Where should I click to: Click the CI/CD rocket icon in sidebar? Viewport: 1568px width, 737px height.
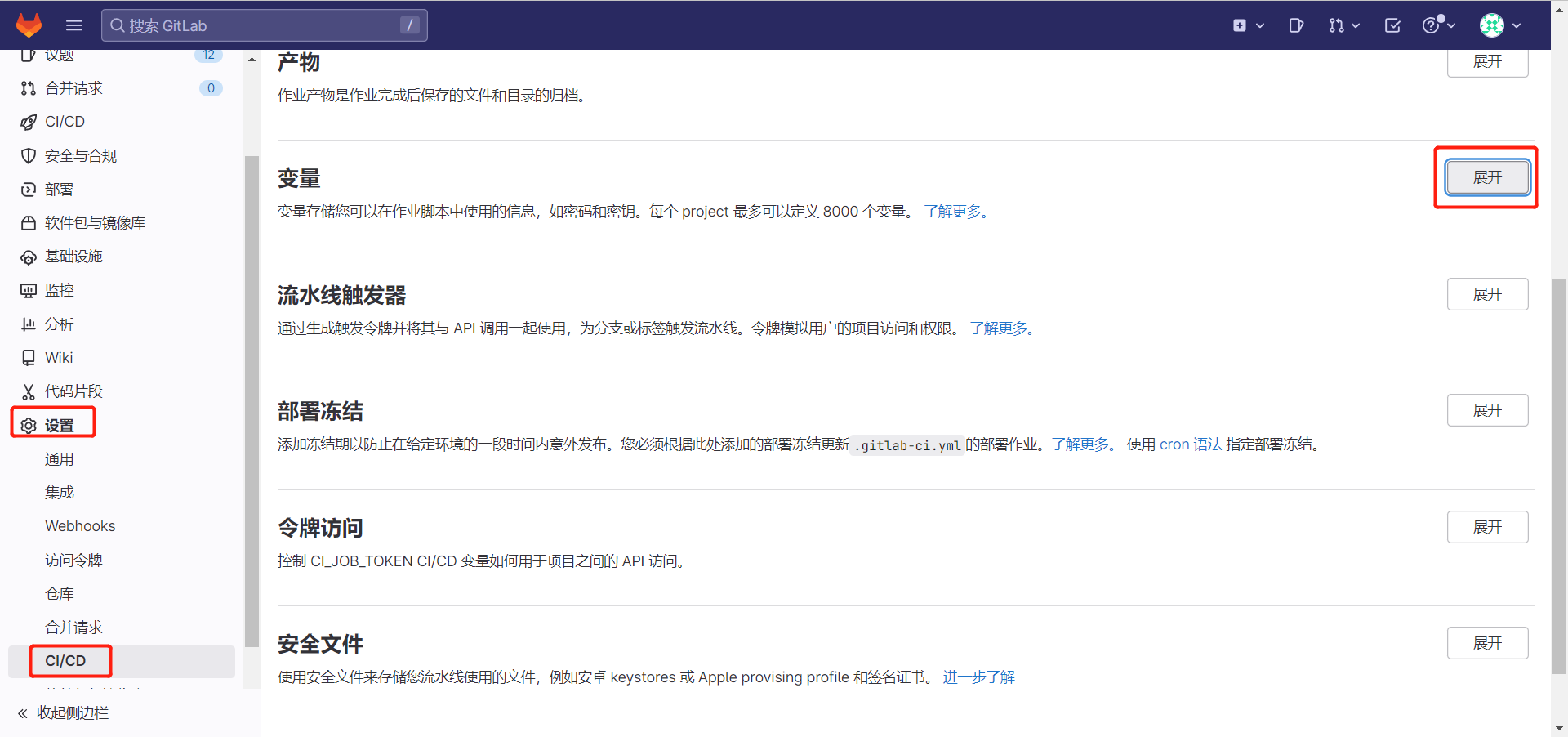[29, 122]
